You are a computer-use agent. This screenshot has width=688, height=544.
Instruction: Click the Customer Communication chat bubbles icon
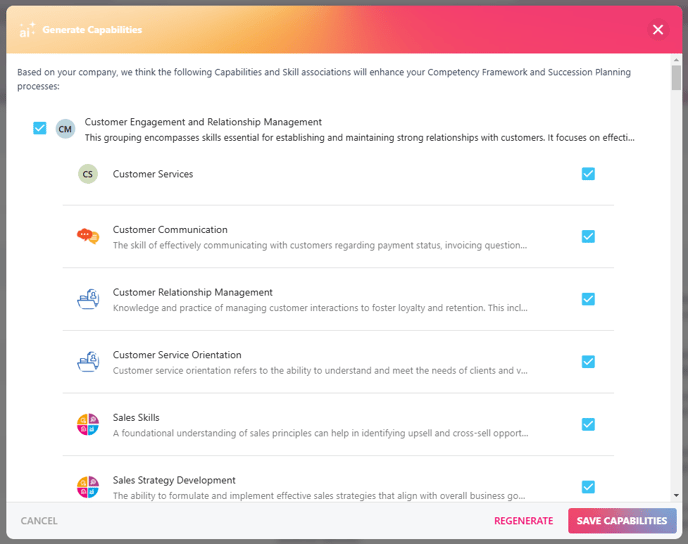88,237
